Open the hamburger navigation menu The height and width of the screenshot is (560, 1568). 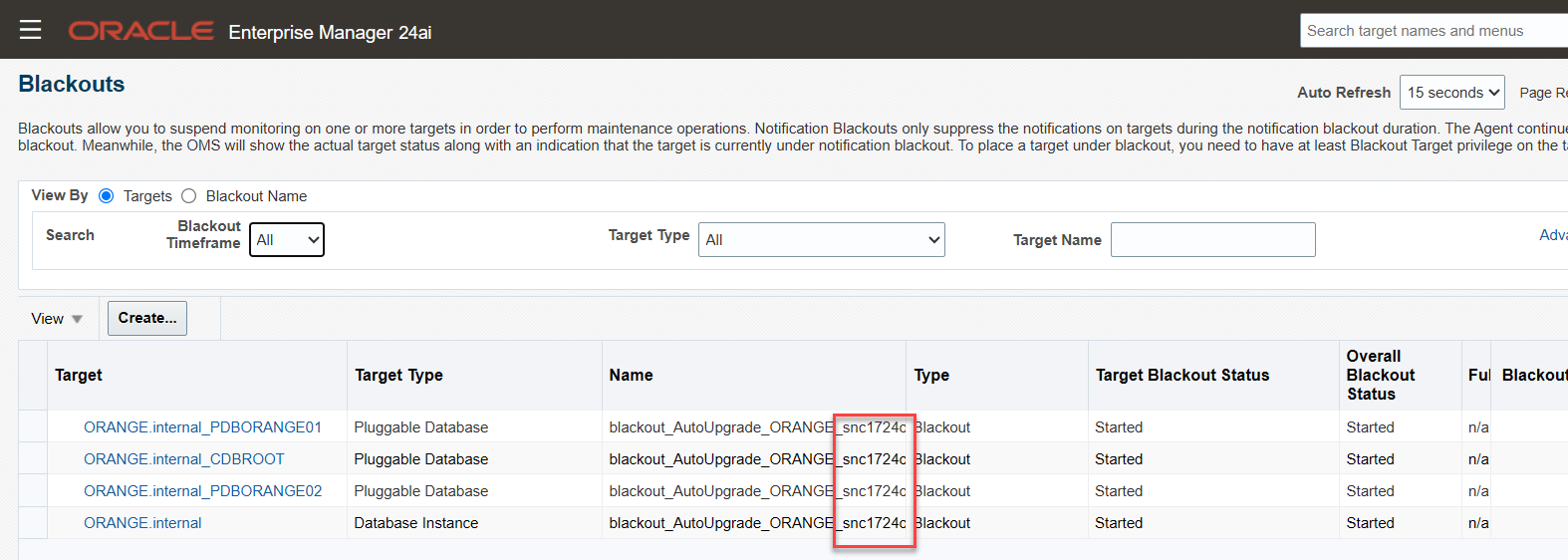tap(31, 30)
